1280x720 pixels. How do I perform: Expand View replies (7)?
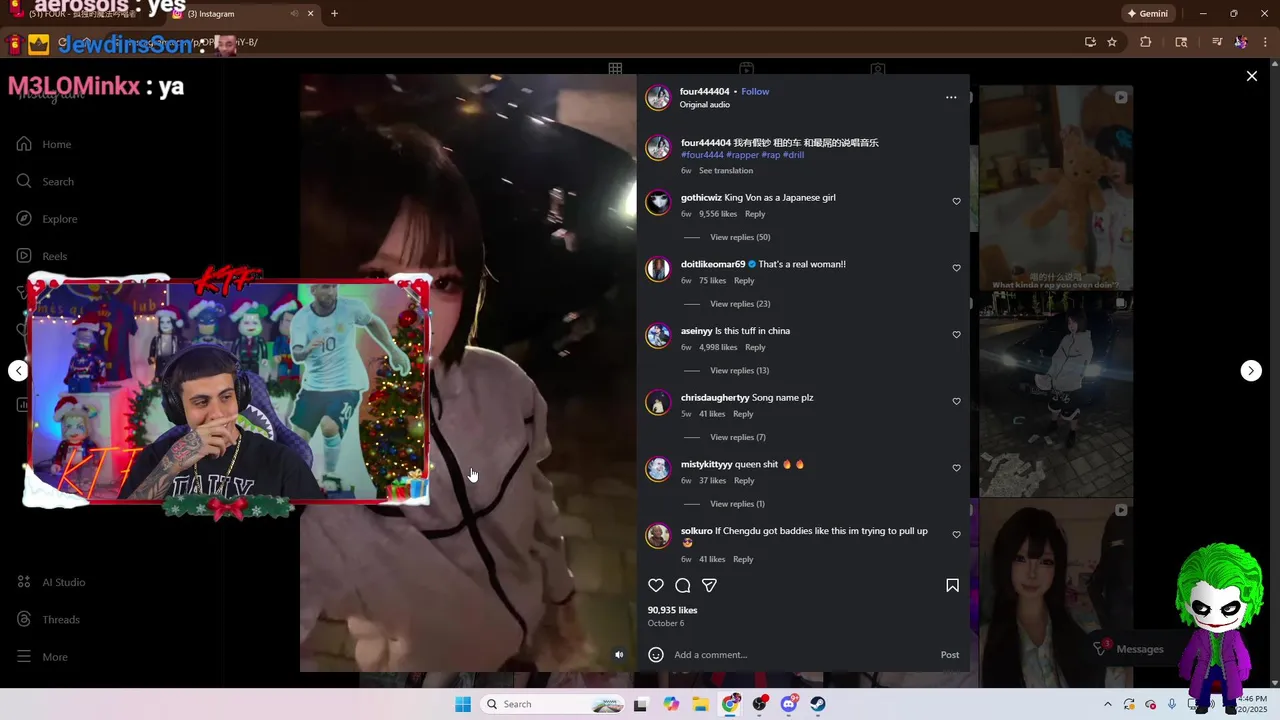coord(738,437)
